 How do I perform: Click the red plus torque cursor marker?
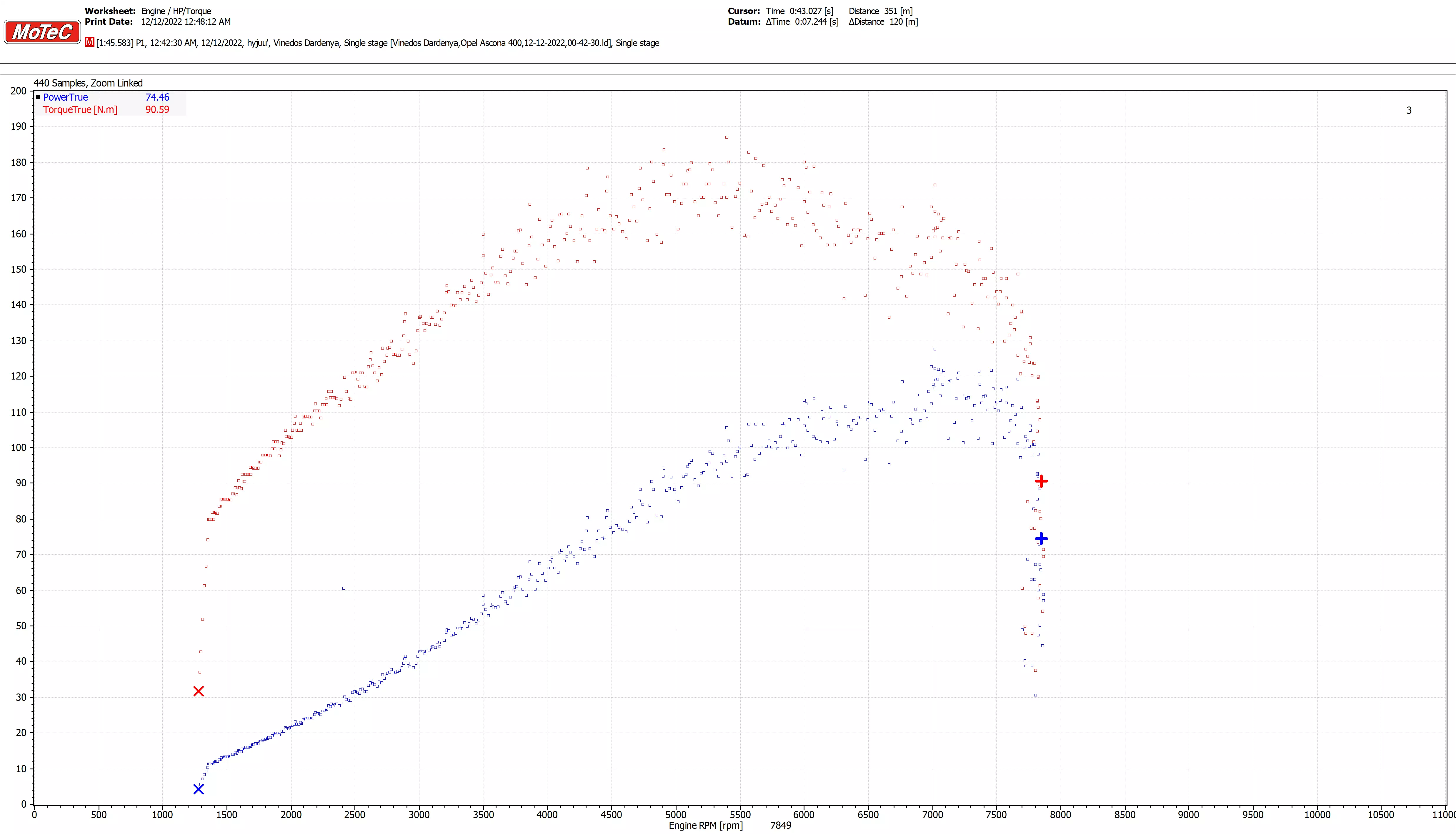pos(1042,481)
